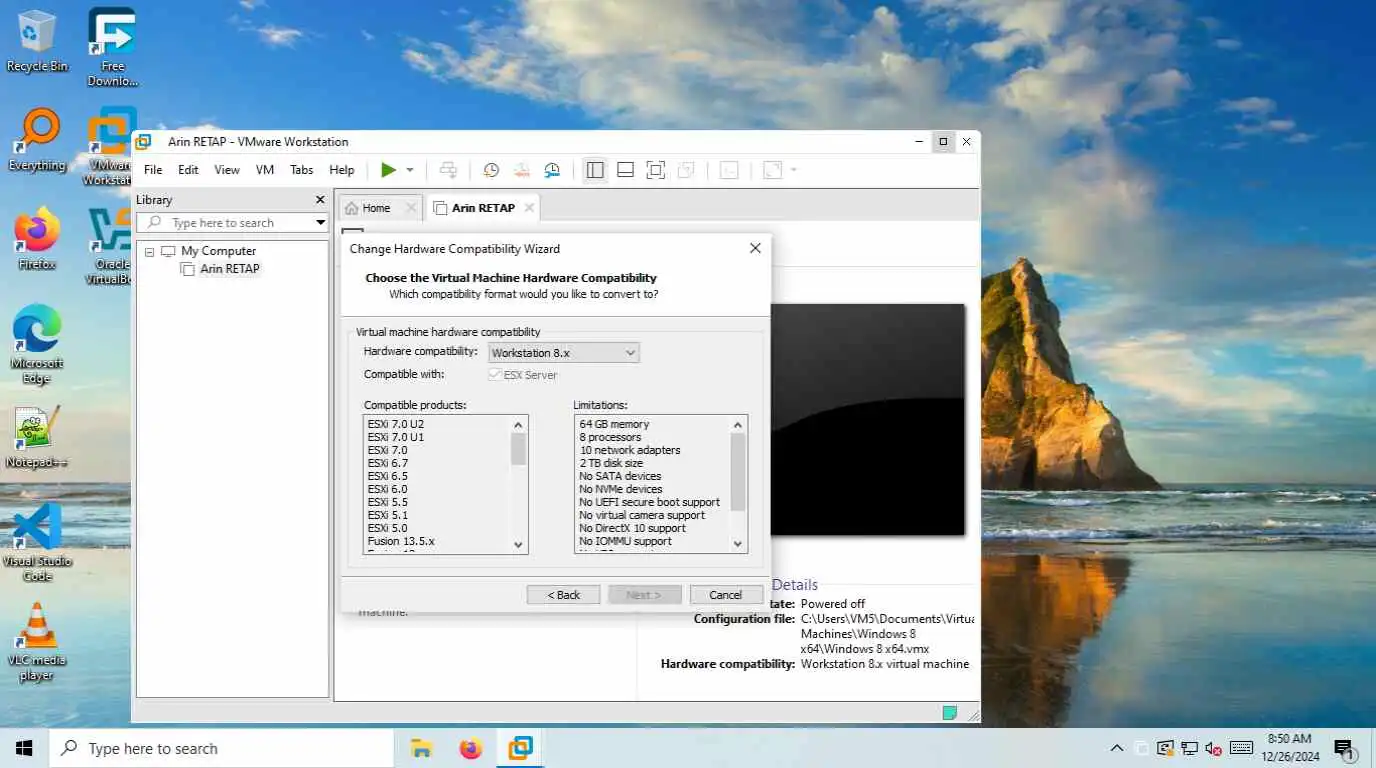The width and height of the screenshot is (1376, 768).
Task: Select ESXi 6.7 in compatible products
Action: [388, 463]
